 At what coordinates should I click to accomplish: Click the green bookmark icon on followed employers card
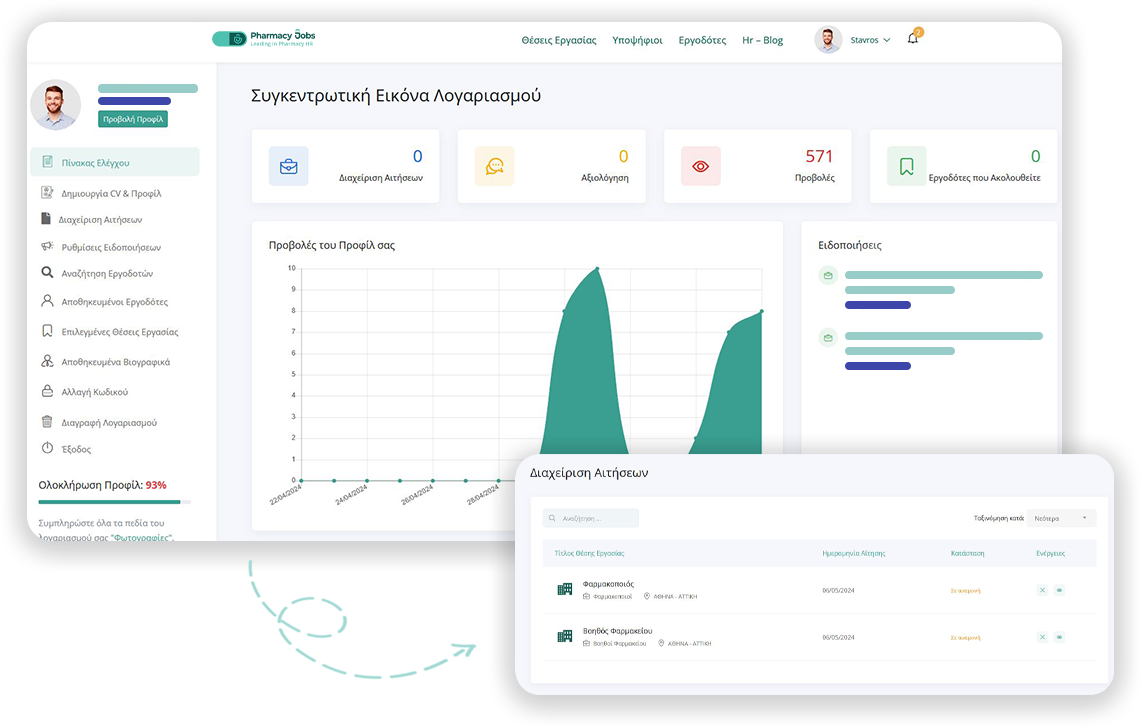[x=906, y=166]
